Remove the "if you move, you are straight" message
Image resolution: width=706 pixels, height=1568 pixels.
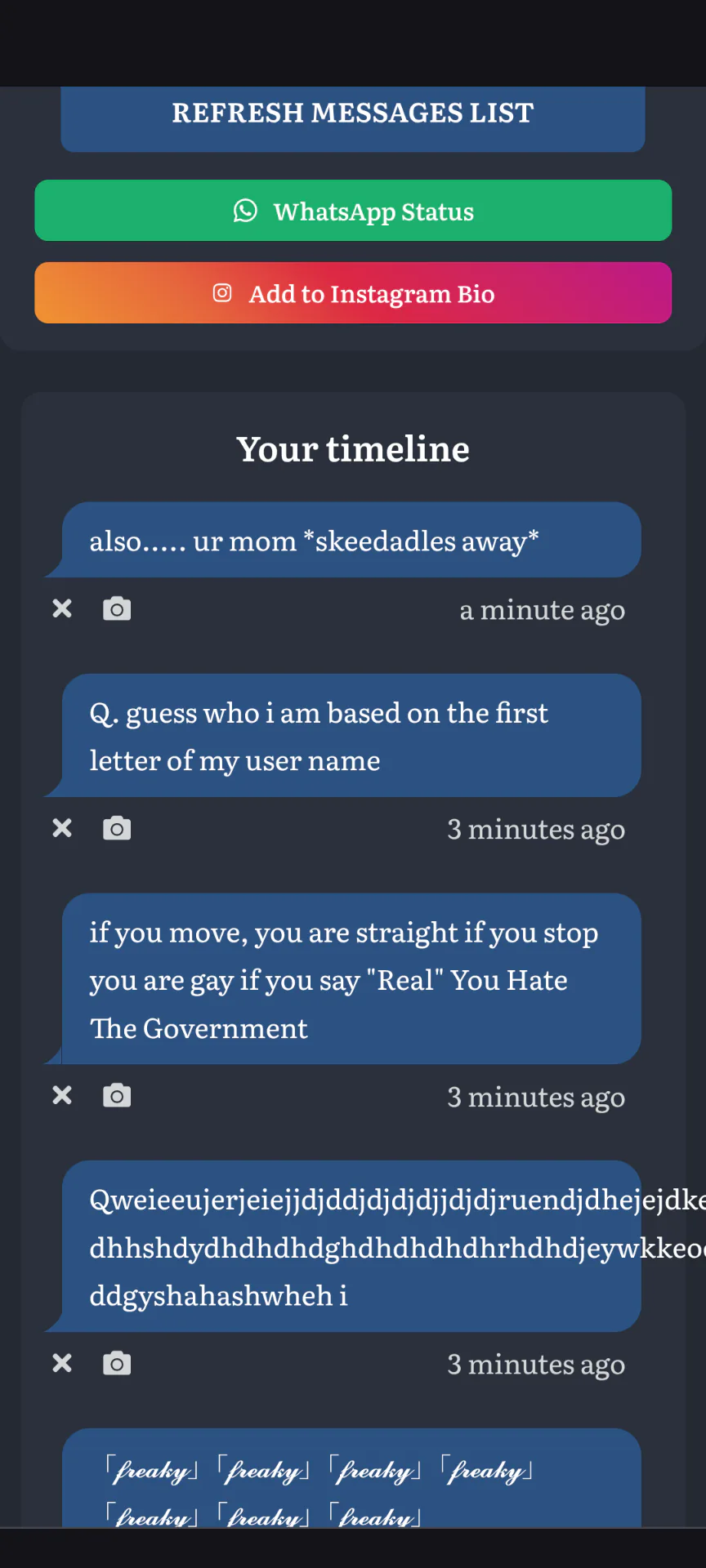(62, 1096)
